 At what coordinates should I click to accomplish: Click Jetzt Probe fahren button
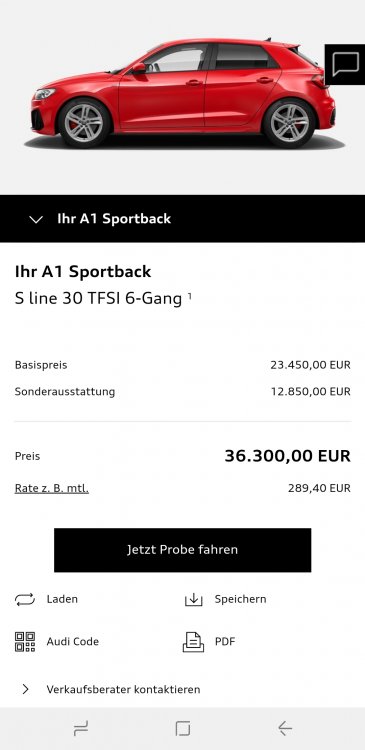tap(182, 550)
